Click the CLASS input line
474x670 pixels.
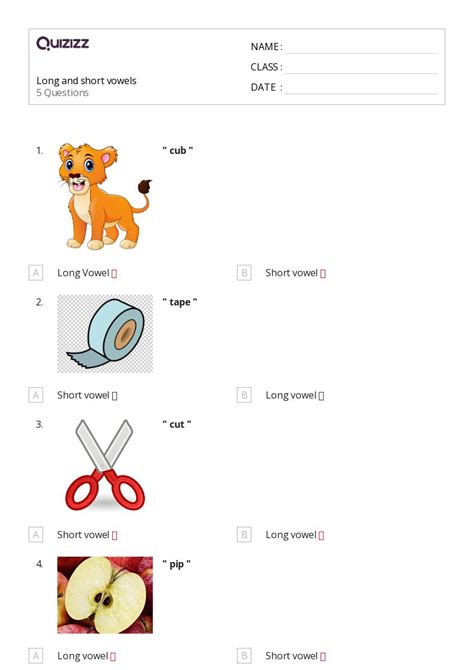click(361, 68)
